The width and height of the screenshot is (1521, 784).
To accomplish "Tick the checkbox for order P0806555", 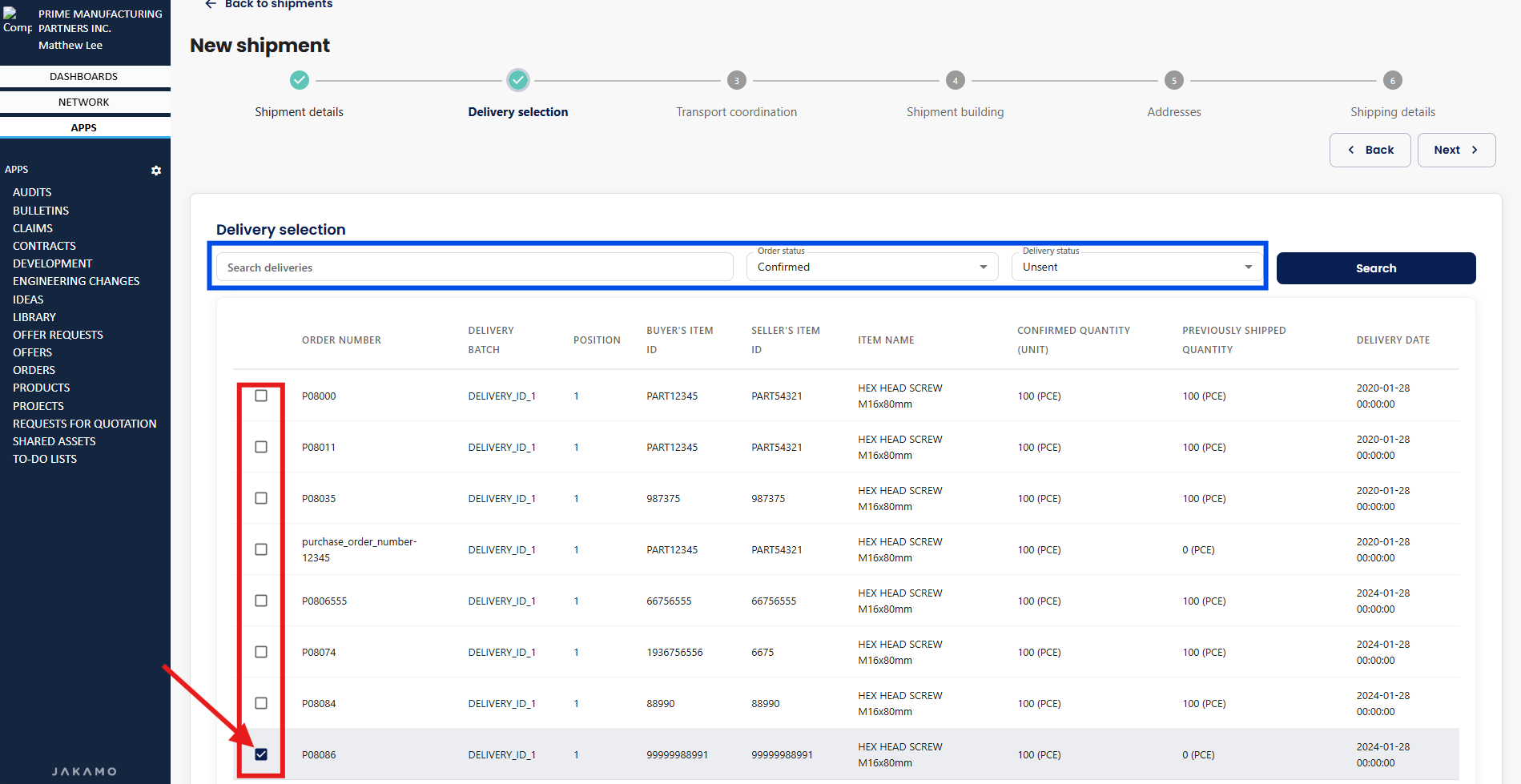I will point(261,601).
